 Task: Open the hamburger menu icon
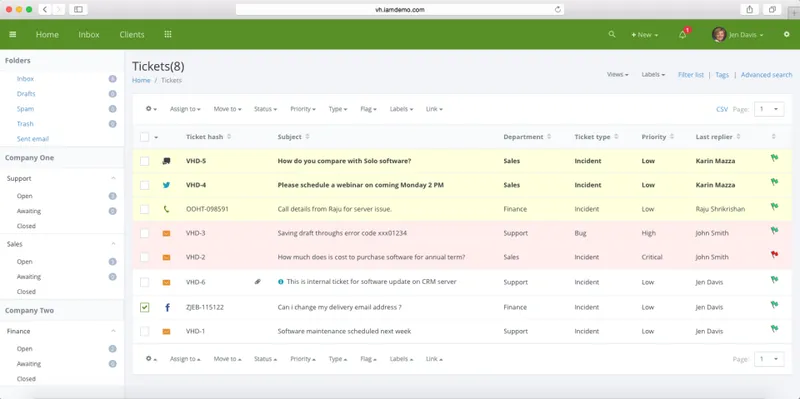click(13, 34)
